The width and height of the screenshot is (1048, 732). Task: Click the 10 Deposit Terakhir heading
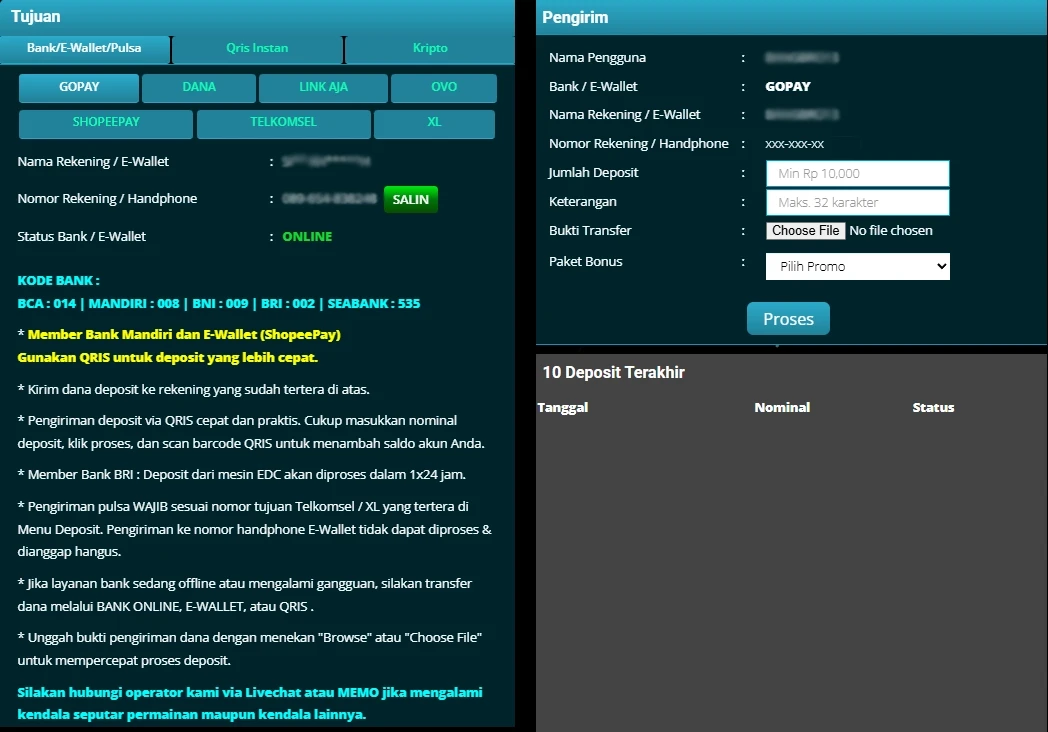click(x=614, y=372)
